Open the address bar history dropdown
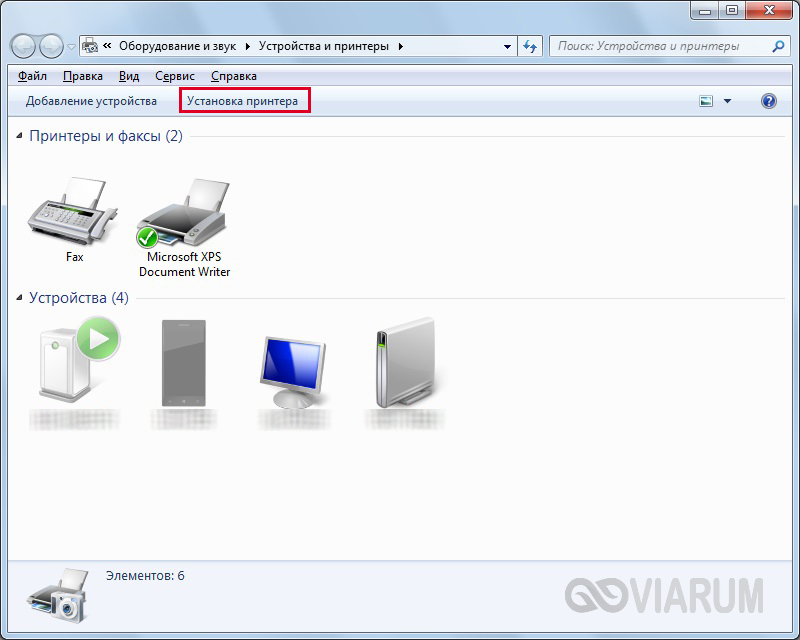This screenshot has width=800, height=640. click(x=505, y=45)
